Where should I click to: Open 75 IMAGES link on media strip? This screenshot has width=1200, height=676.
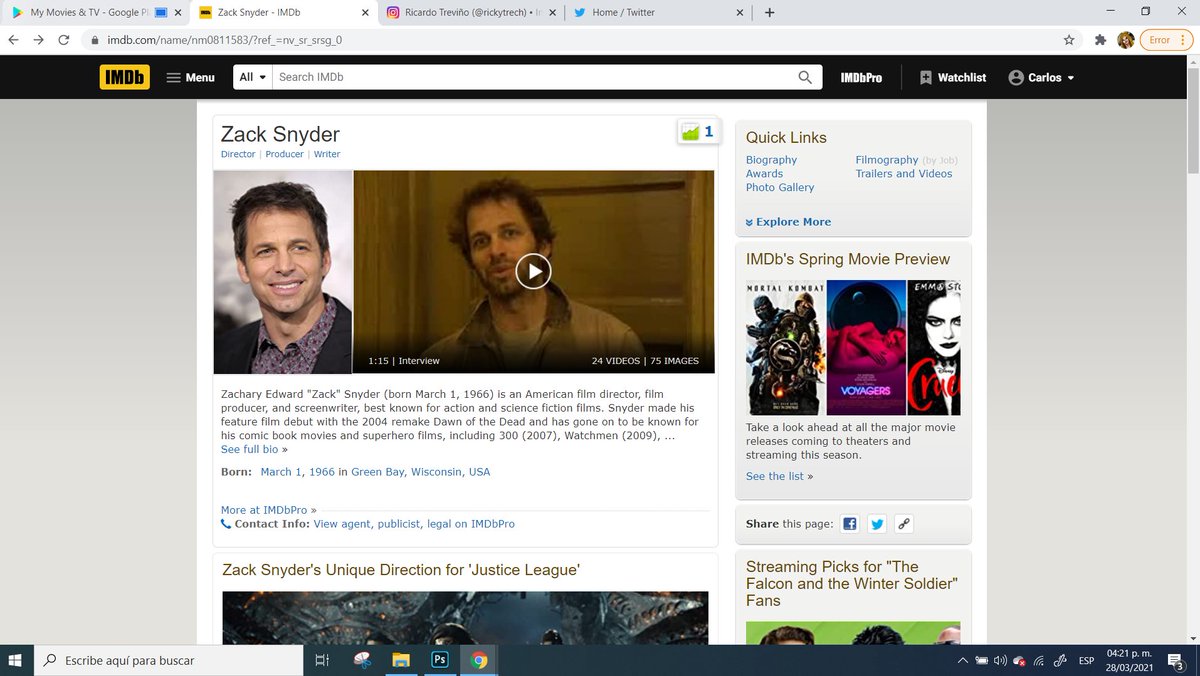pos(675,361)
